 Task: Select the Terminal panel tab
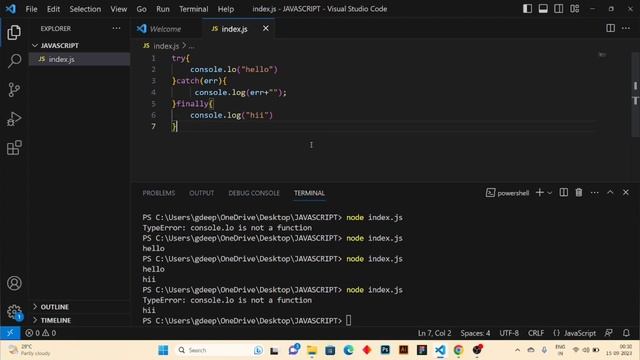(309, 193)
